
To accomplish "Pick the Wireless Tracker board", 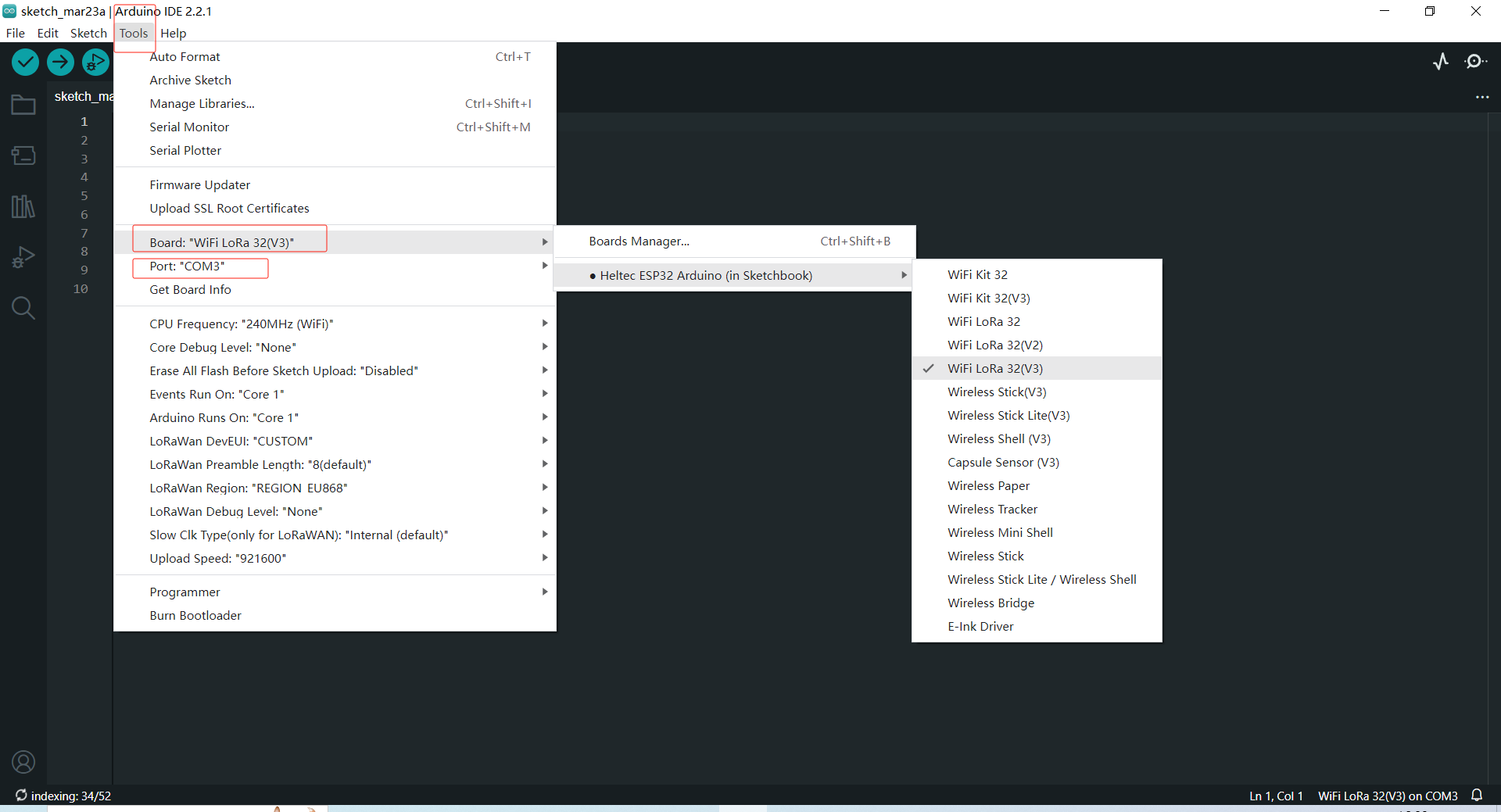I will tap(992, 510).
